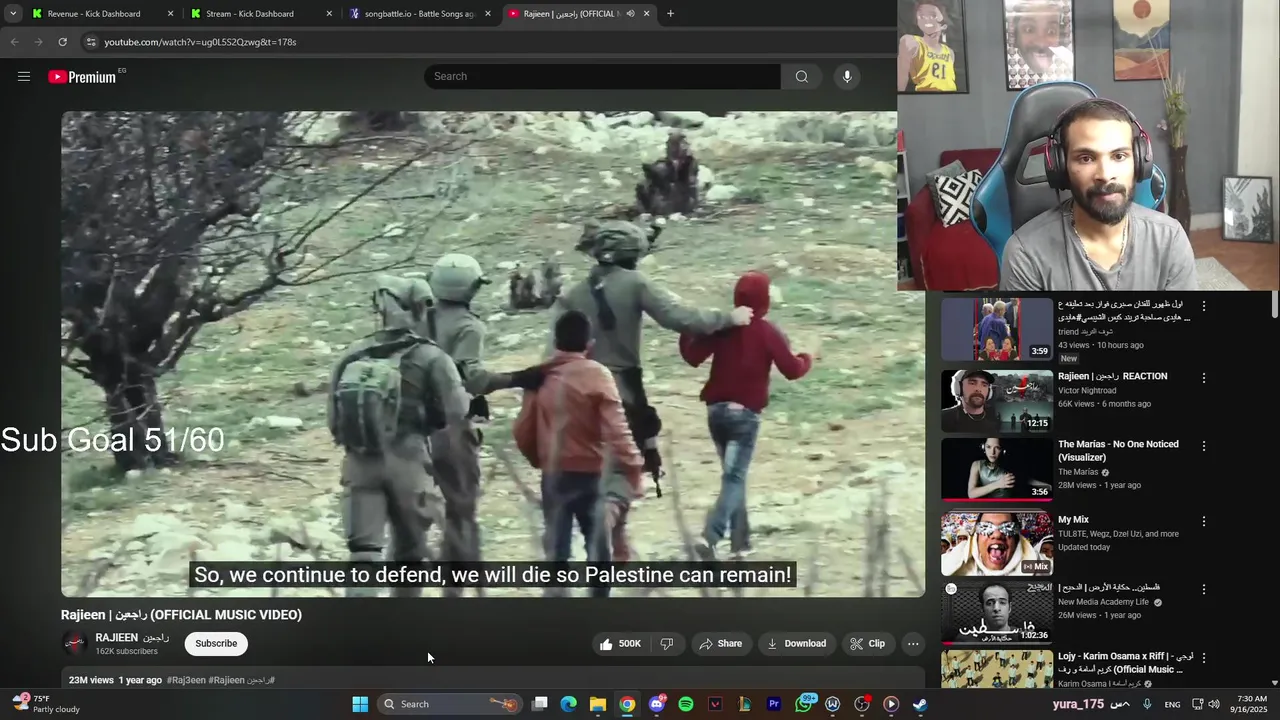Switch ENG input language indicator
The height and width of the screenshot is (720, 1280).
click(1172, 704)
